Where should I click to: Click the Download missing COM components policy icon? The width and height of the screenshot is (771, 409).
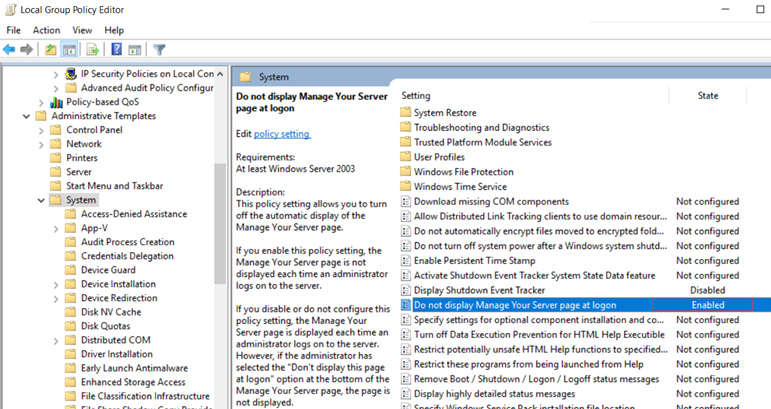click(406, 202)
